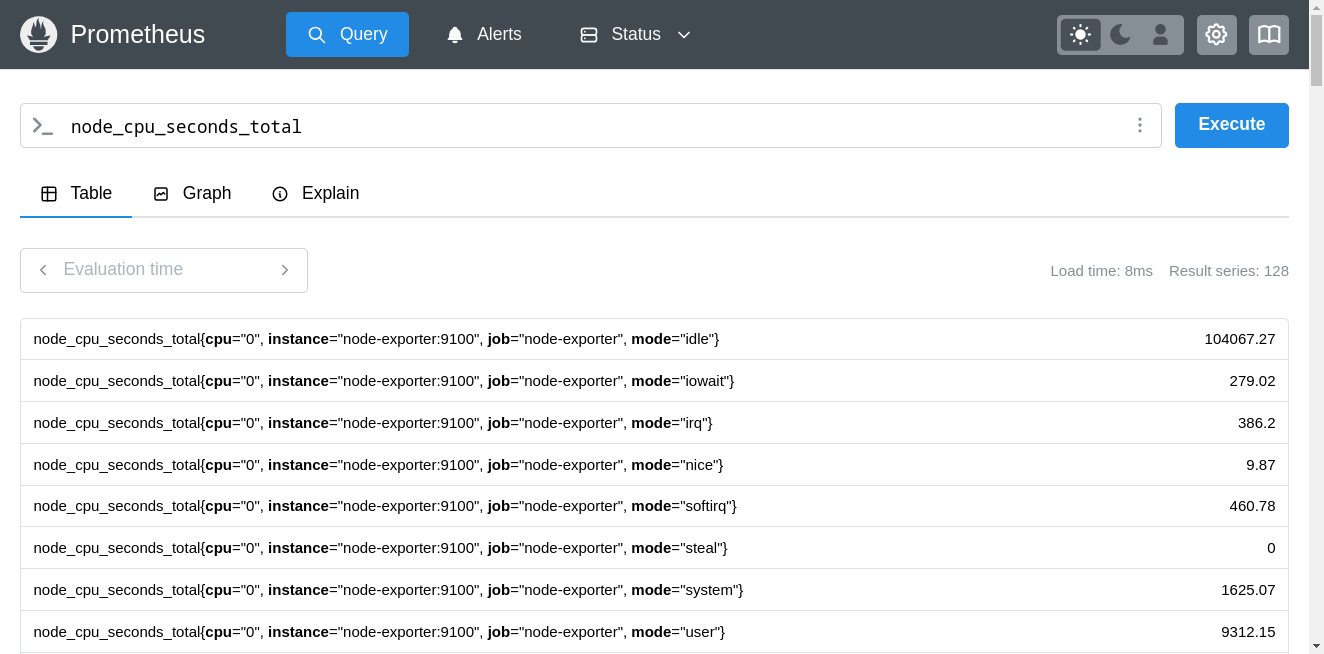Select the mode="system" series row
The height and width of the screenshot is (654, 1324).
654,590
